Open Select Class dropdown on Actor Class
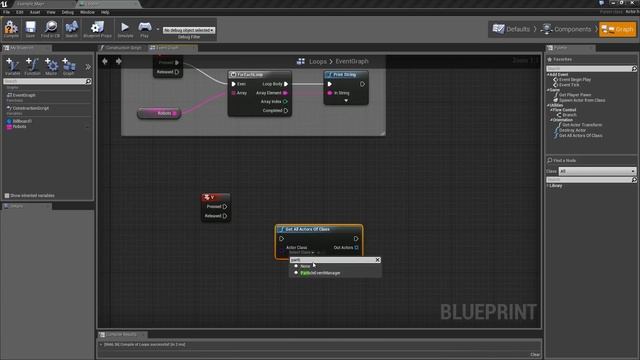This screenshot has height=360, width=640. 302,253
